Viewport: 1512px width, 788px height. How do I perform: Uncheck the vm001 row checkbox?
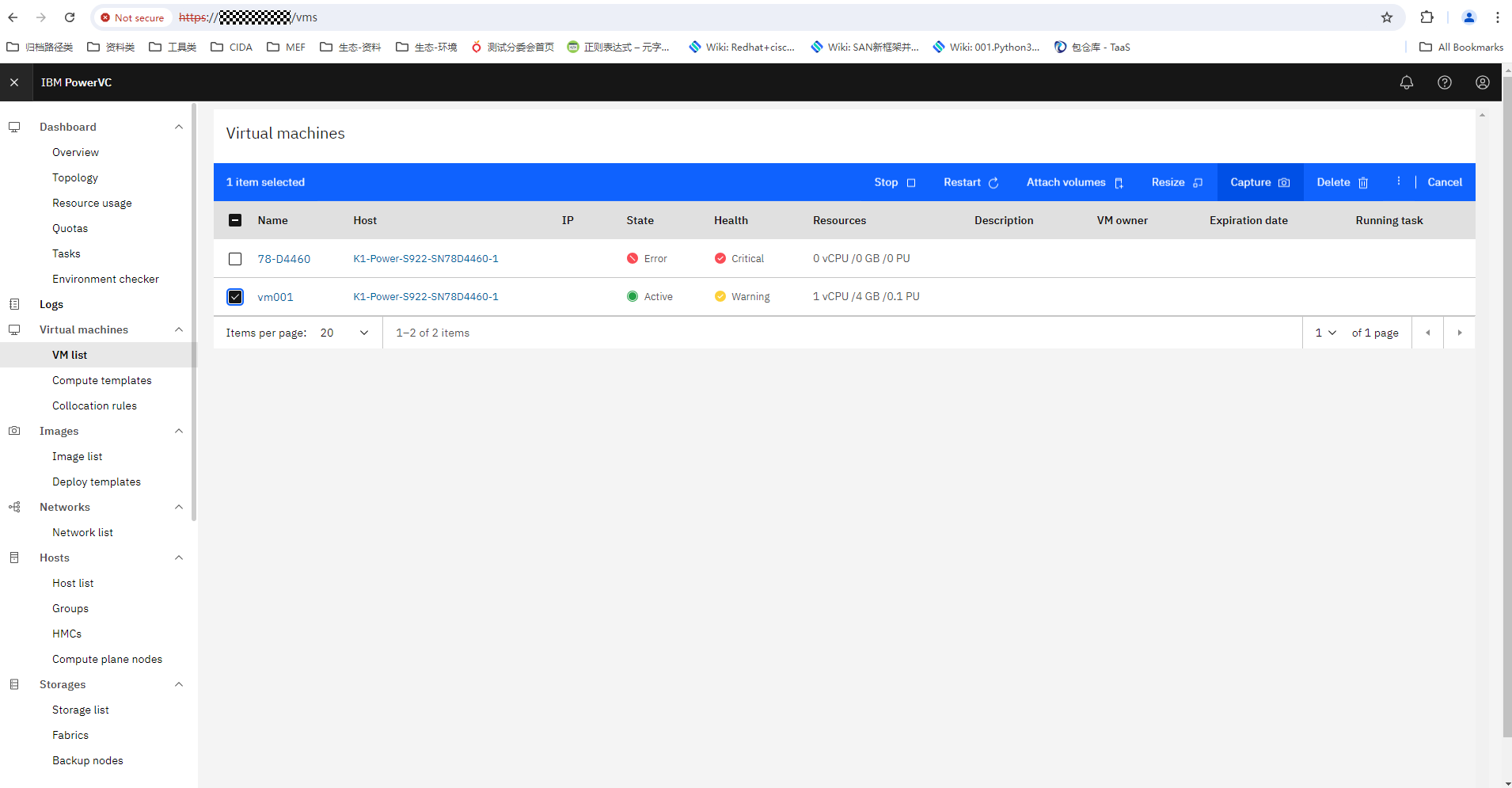235,297
